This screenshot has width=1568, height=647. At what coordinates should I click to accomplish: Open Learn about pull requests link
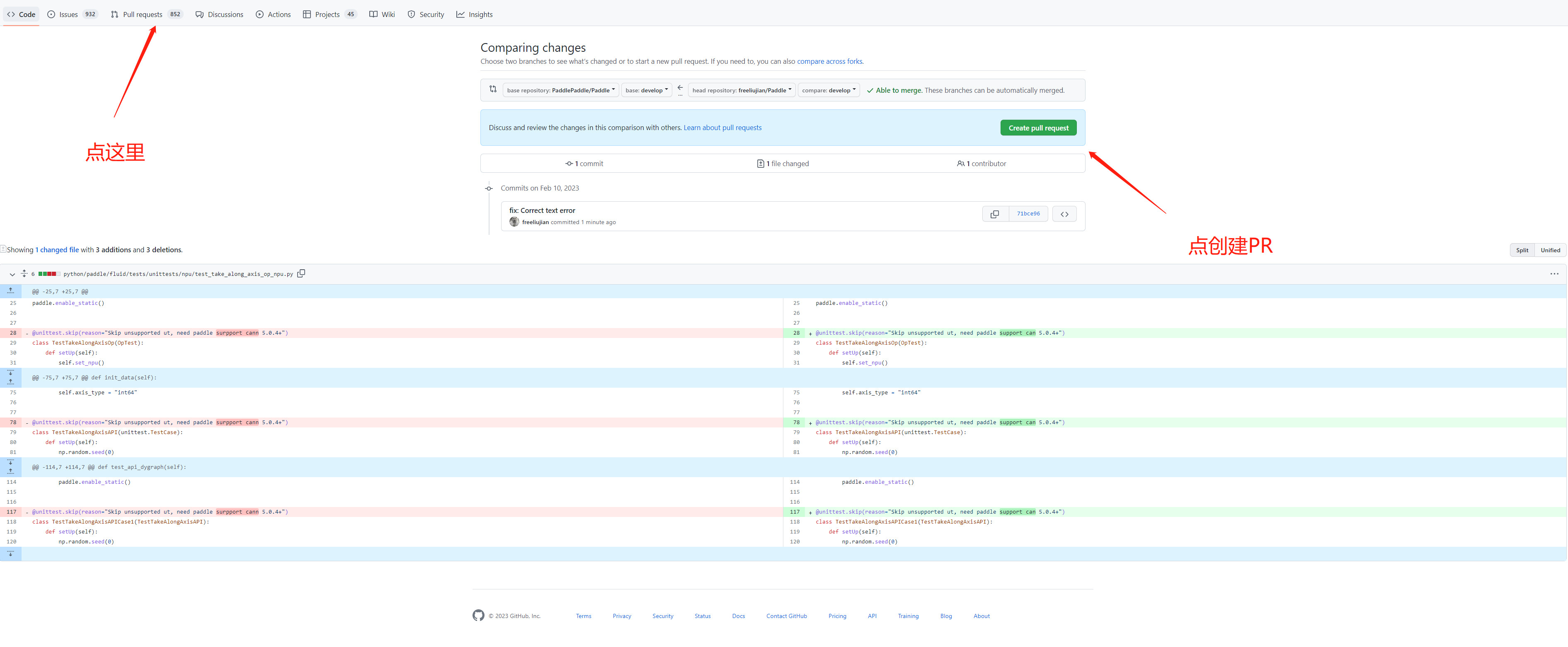tap(722, 128)
